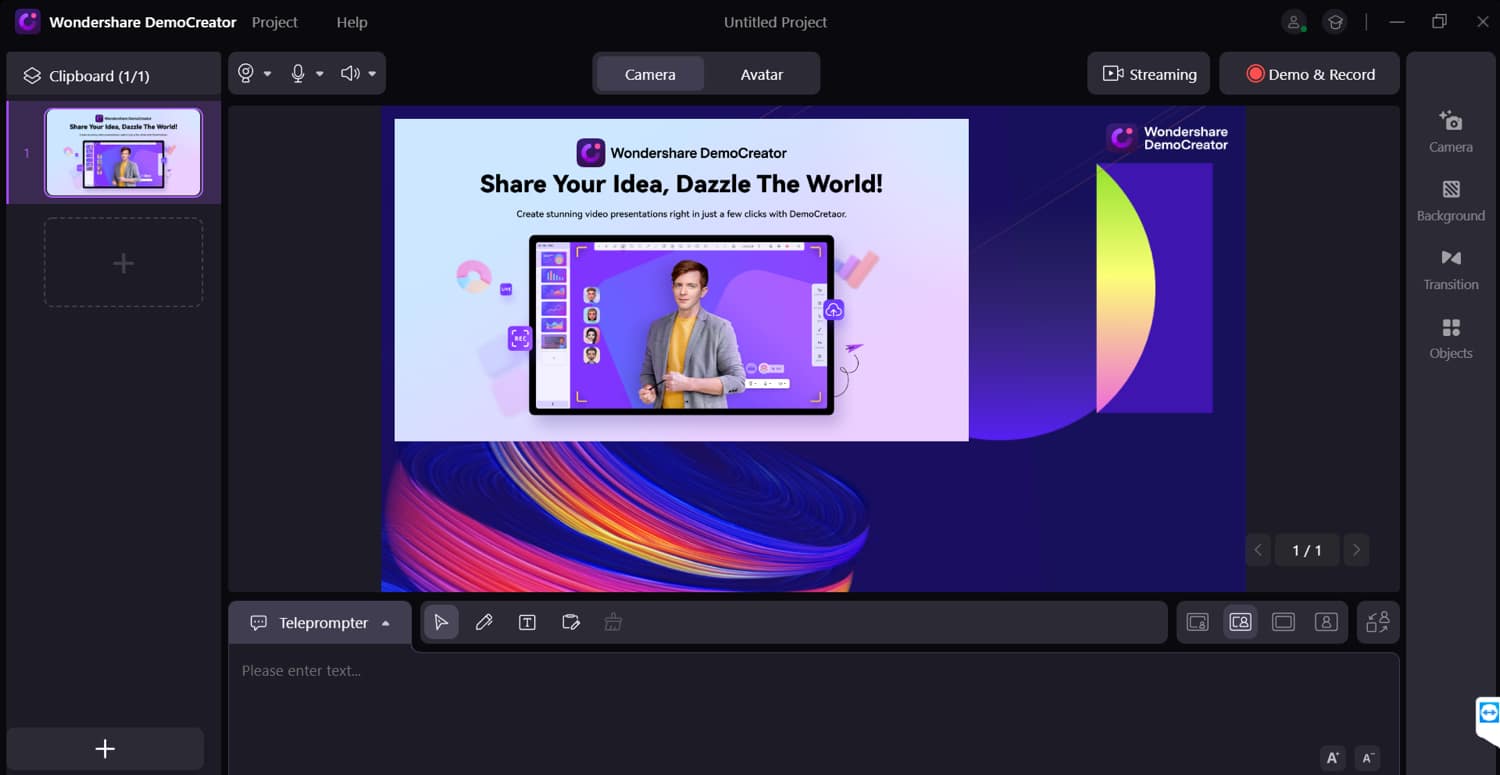Expand the microphone dropdown arrow
1500x775 pixels.
pyautogui.click(x=319, y=74)
